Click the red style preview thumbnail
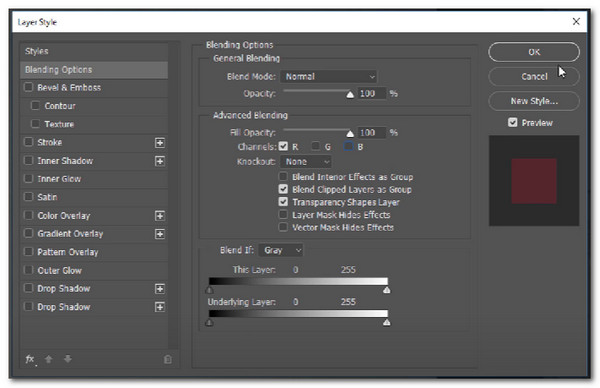 coord(534,181)
